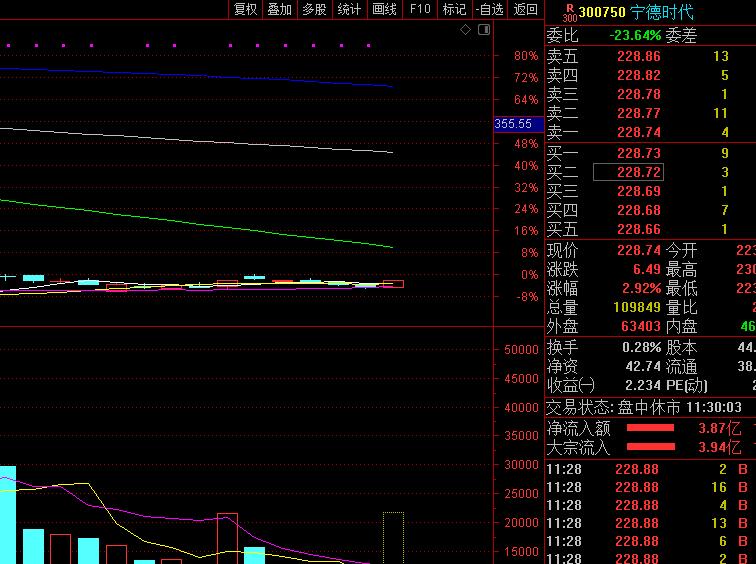Activate the 画线 drawing tool

(x=384, y=9)
